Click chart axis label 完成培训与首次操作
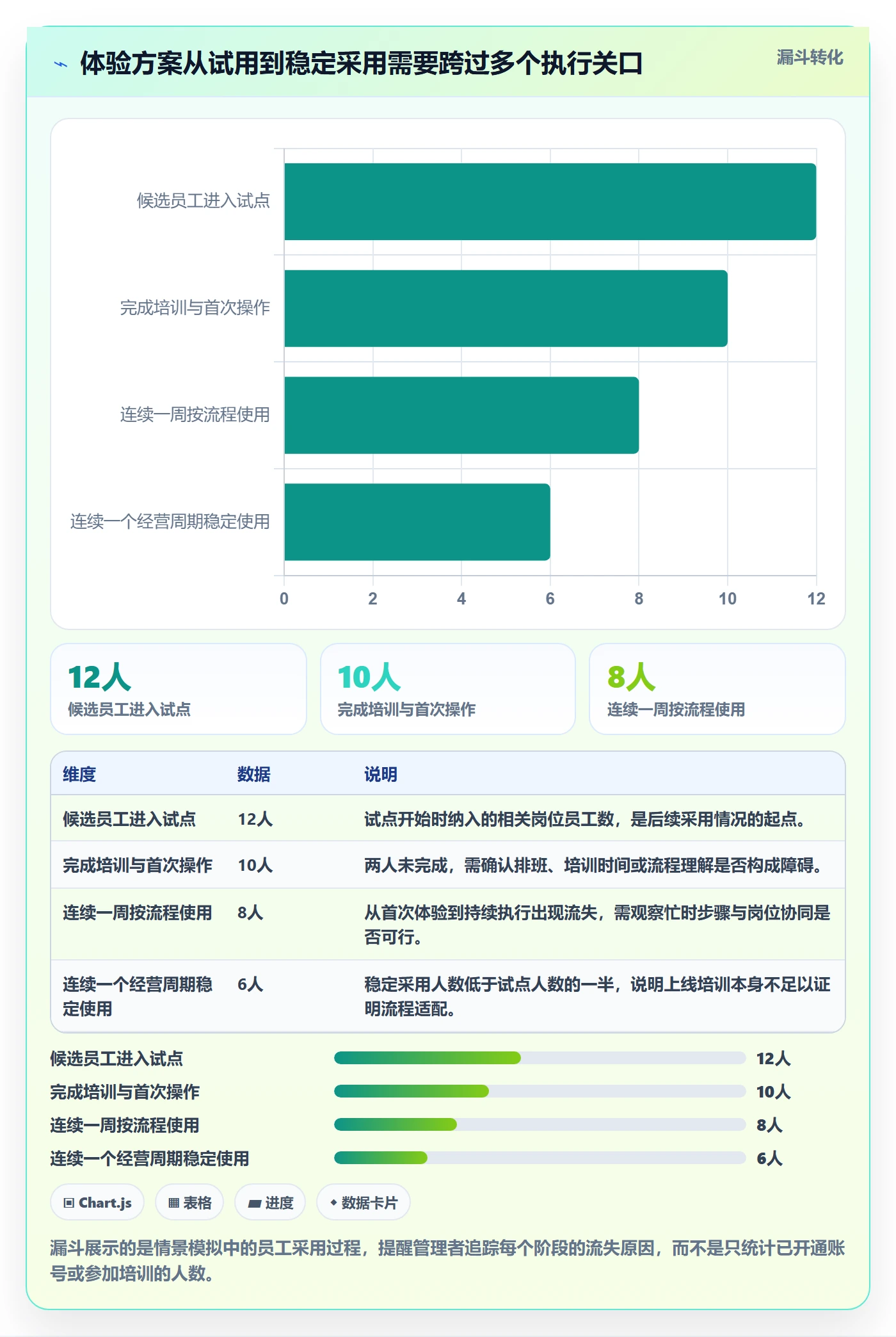The image size is (896, 1337). click(195, 308)
